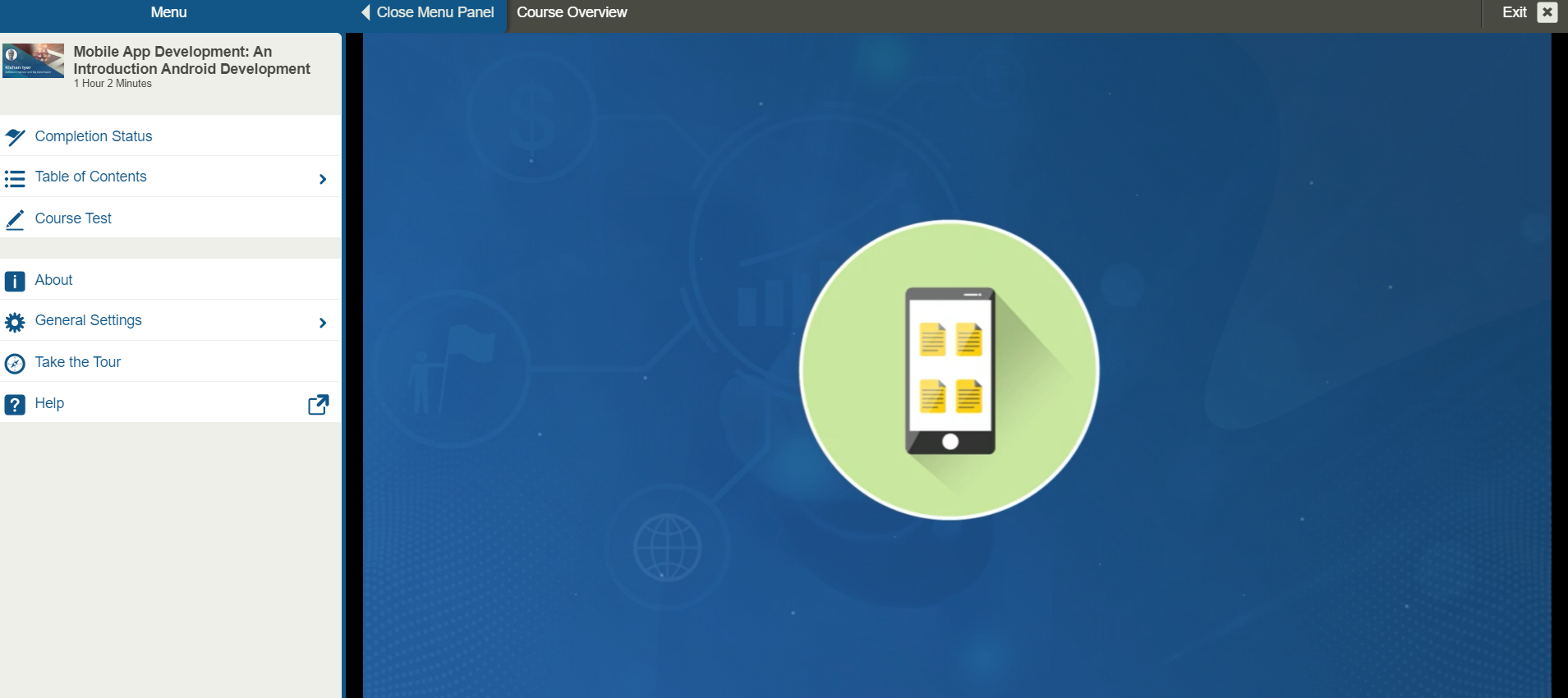This screenshot has height=698, width=1568.
Task: Expand the Table of Contents chevron
Action: (323, 179)
